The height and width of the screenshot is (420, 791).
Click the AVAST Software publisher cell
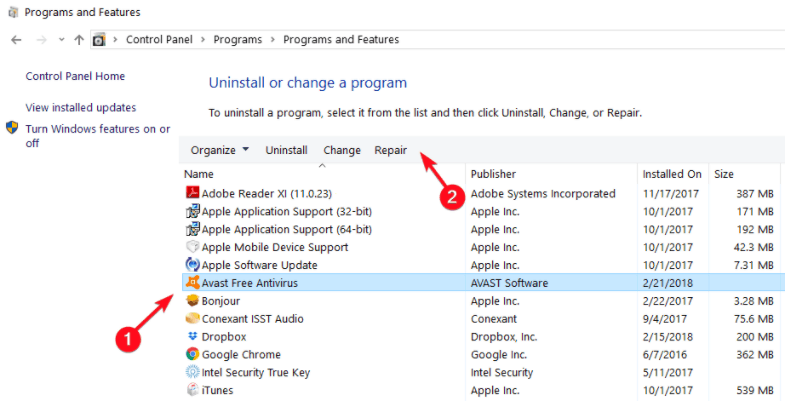(x=509, y=283)
